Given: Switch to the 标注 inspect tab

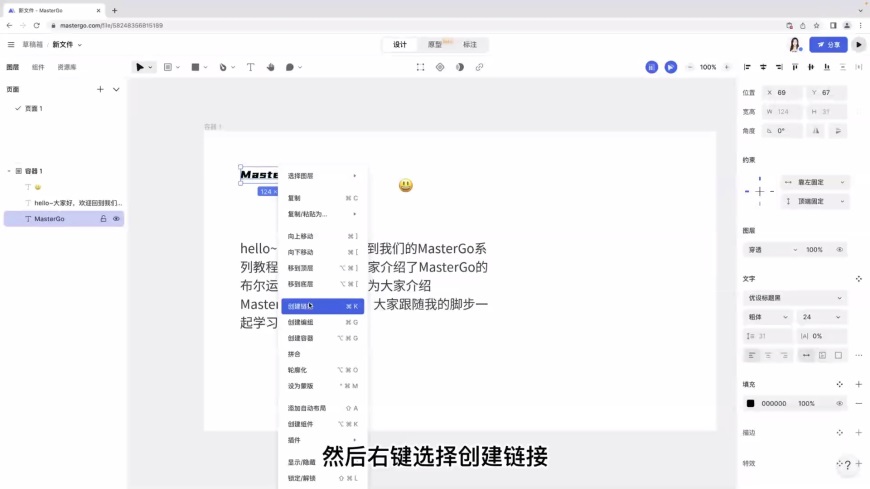Looking at the screenshot, I should (x=470, y=44).
